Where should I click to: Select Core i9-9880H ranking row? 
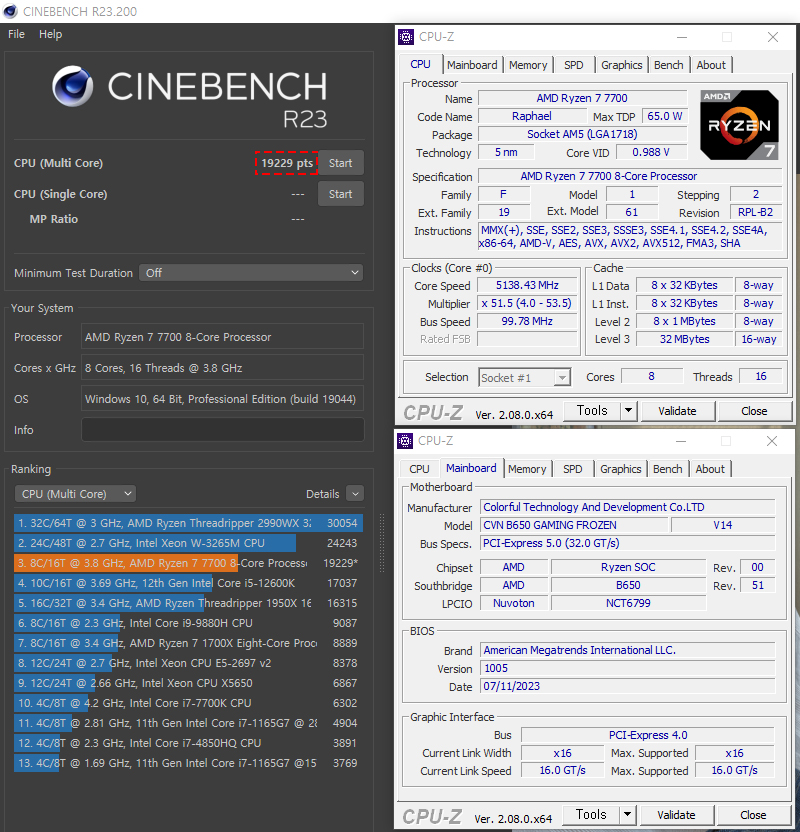point(188,623)
